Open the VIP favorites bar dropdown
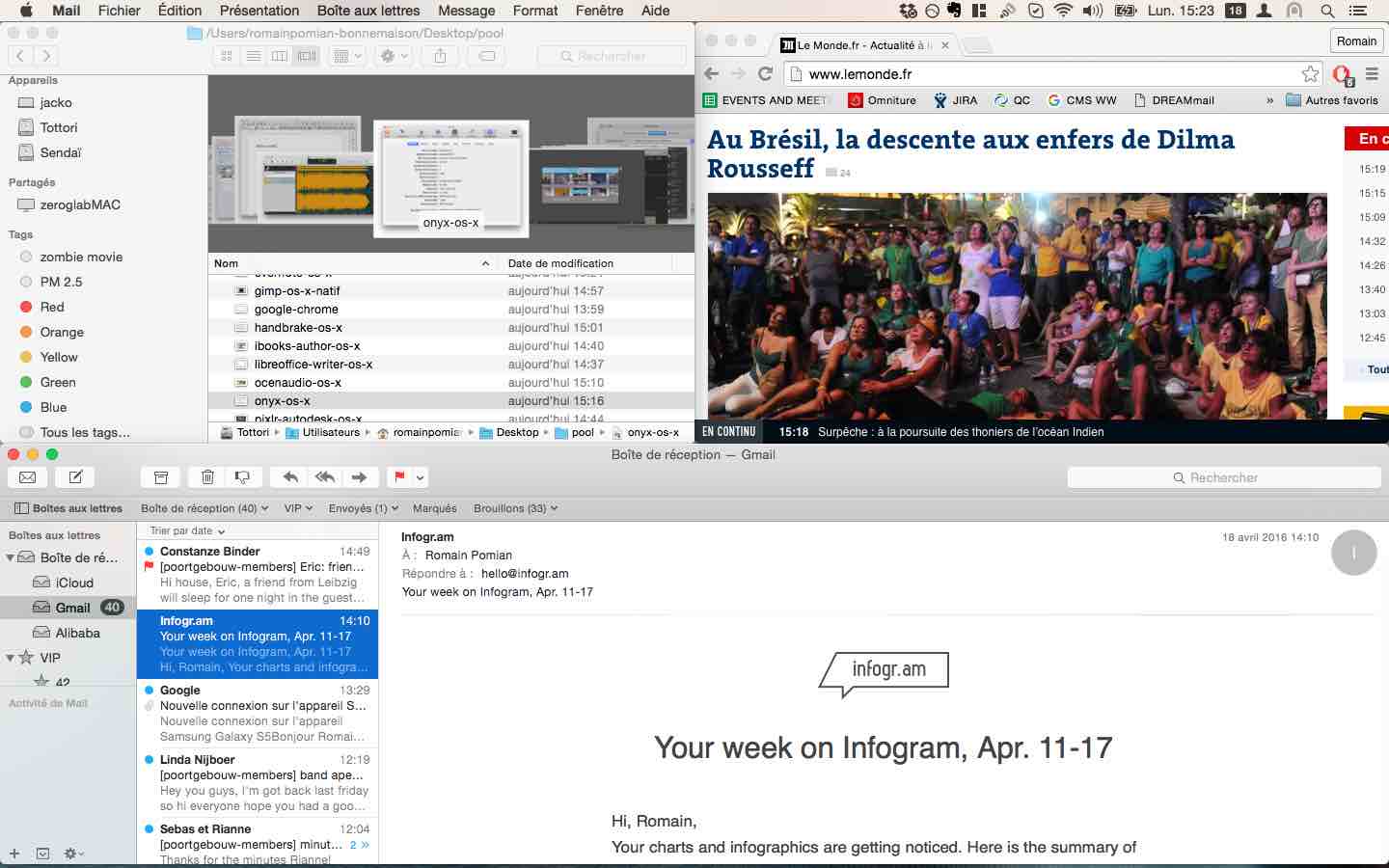Viewport: 1389px width, 868px height. tap(298, 508)
